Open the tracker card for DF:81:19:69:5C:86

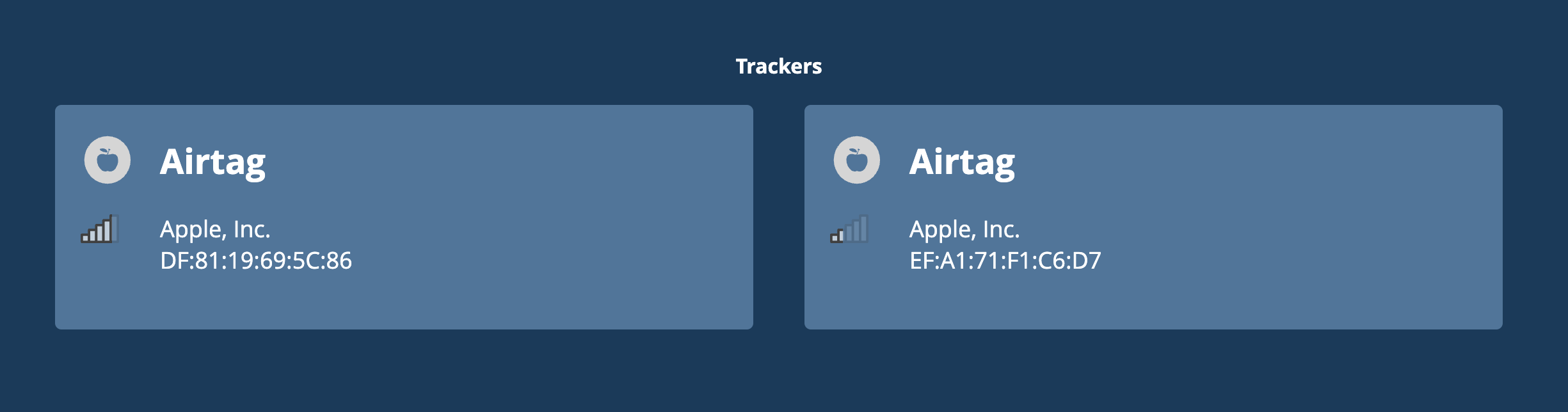click(x=404, y=217)
